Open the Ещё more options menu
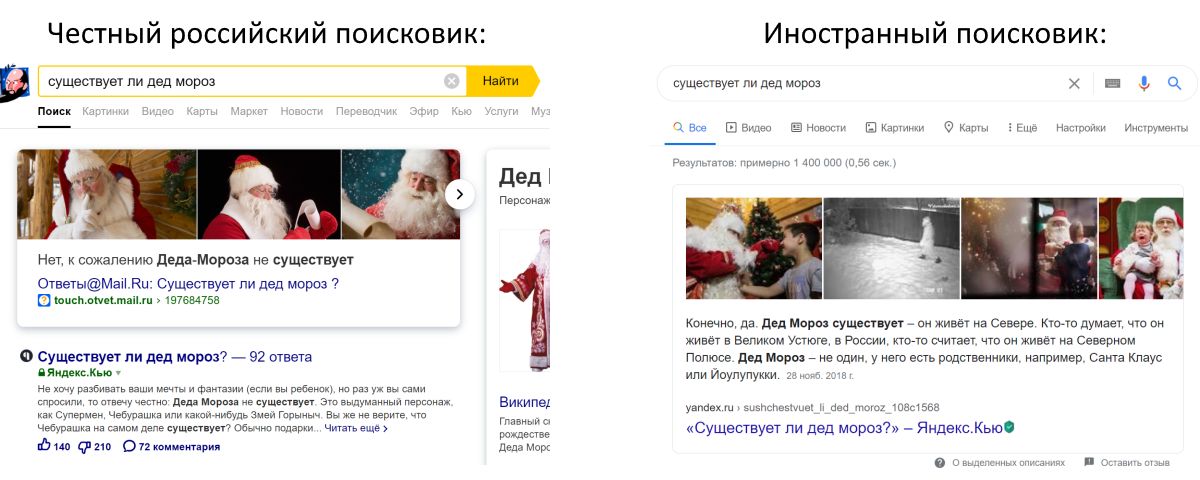Image resolution: width=1200 pixels, height=480 pixels. [1022, 128]
